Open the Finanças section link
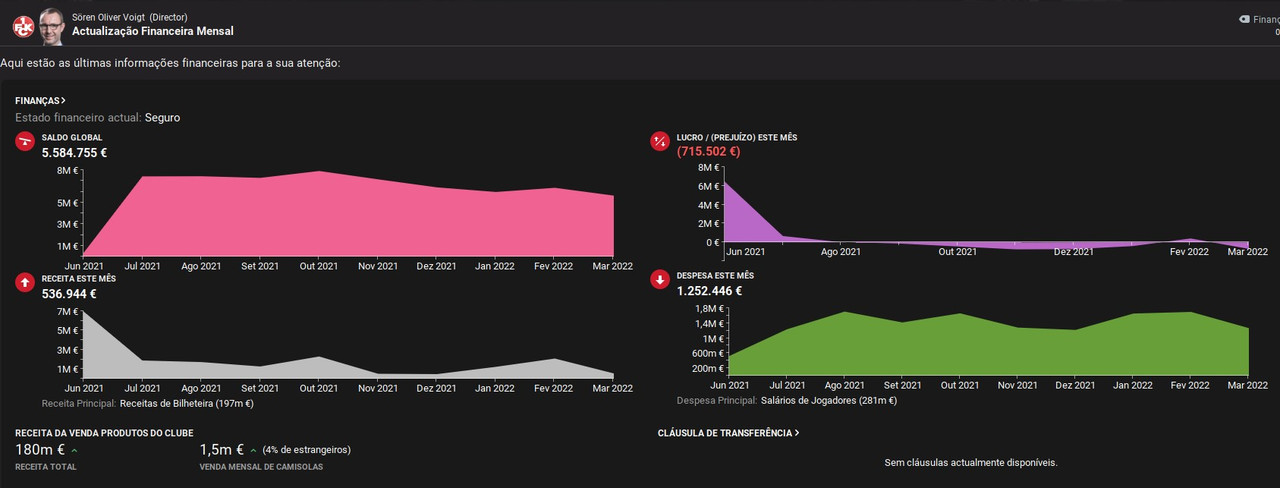This screenshot has width=1280, height=488. click(40, 101)
